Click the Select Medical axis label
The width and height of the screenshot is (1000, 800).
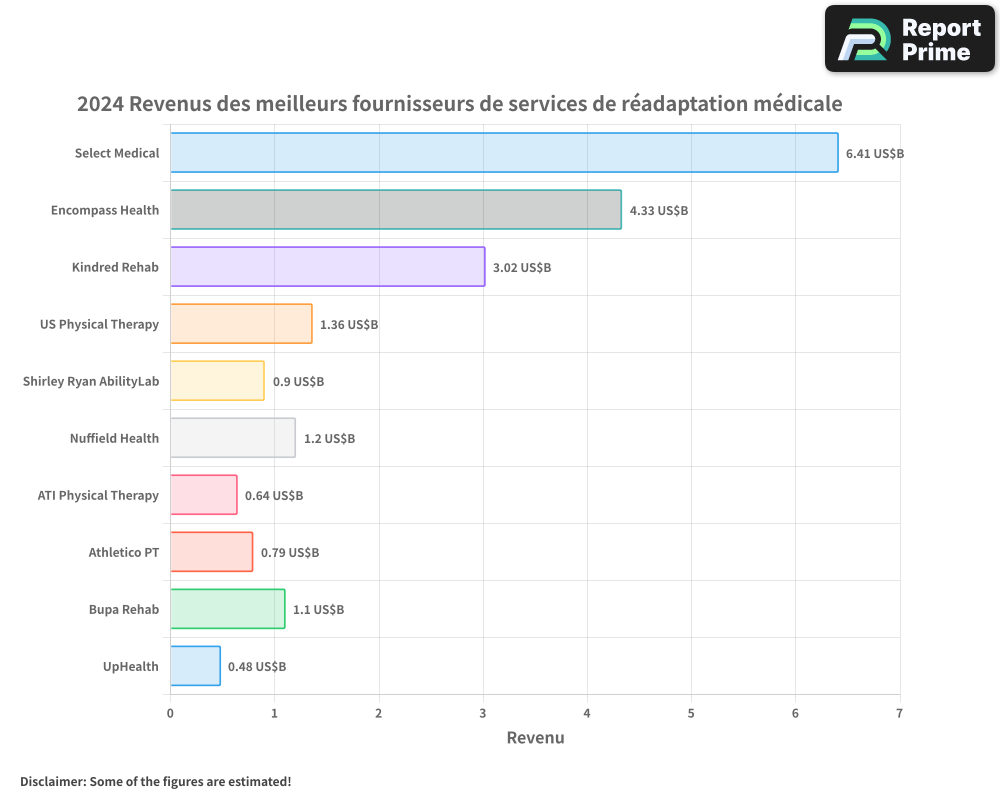(x=116, y=153)
